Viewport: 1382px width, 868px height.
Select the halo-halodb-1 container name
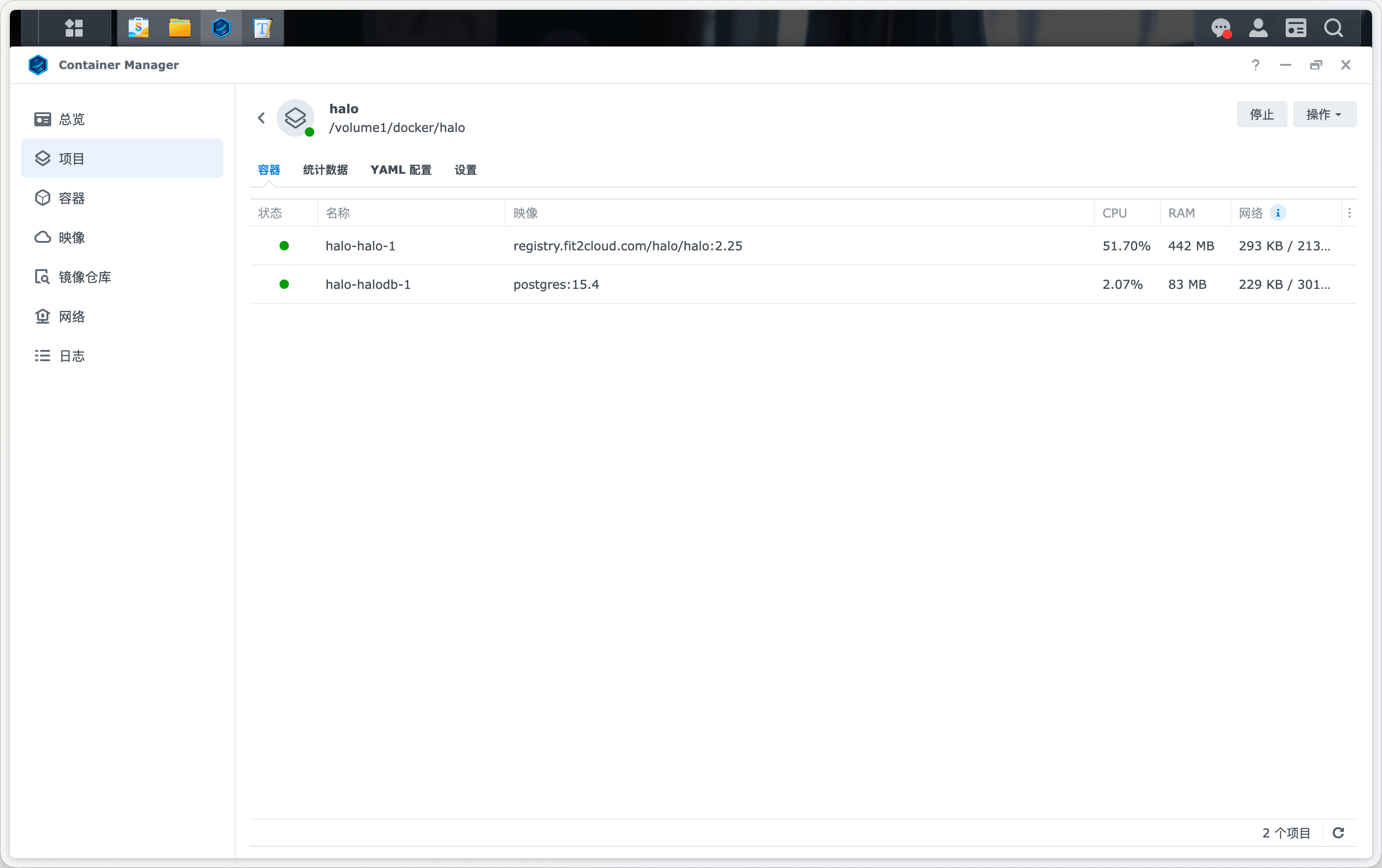click(368, 284)
